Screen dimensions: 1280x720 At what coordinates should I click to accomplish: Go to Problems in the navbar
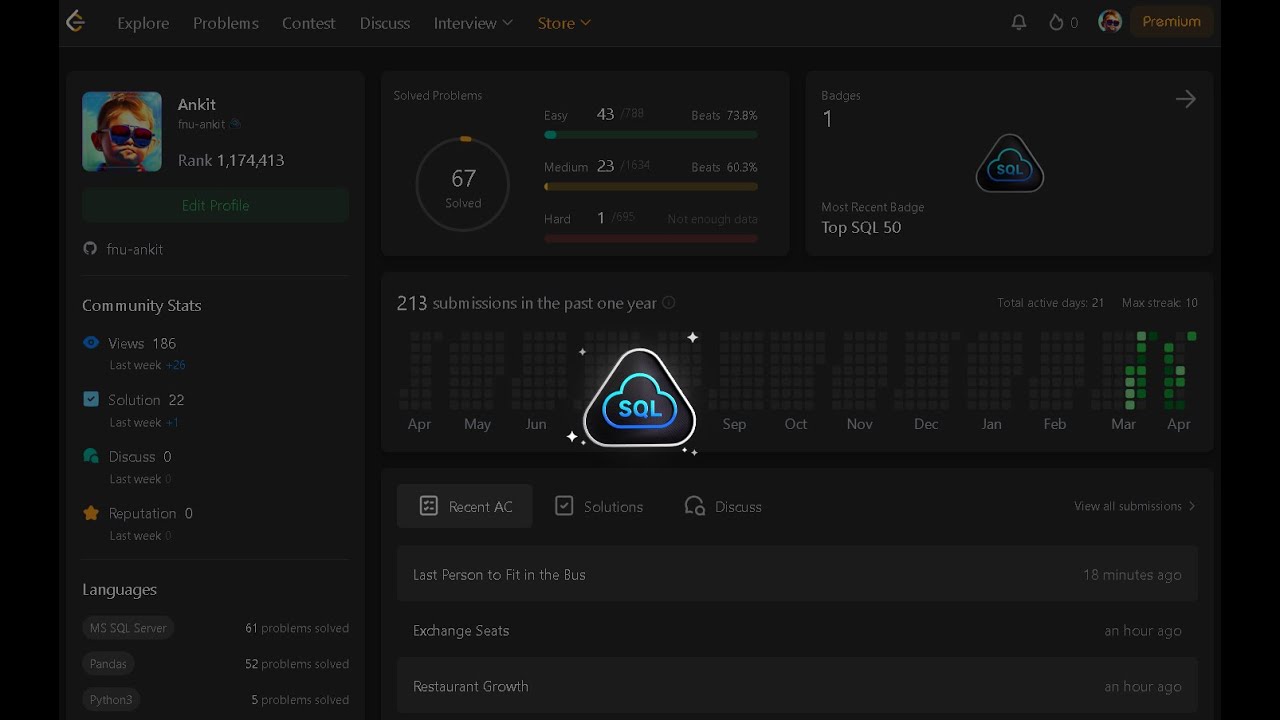pos(226,23)
